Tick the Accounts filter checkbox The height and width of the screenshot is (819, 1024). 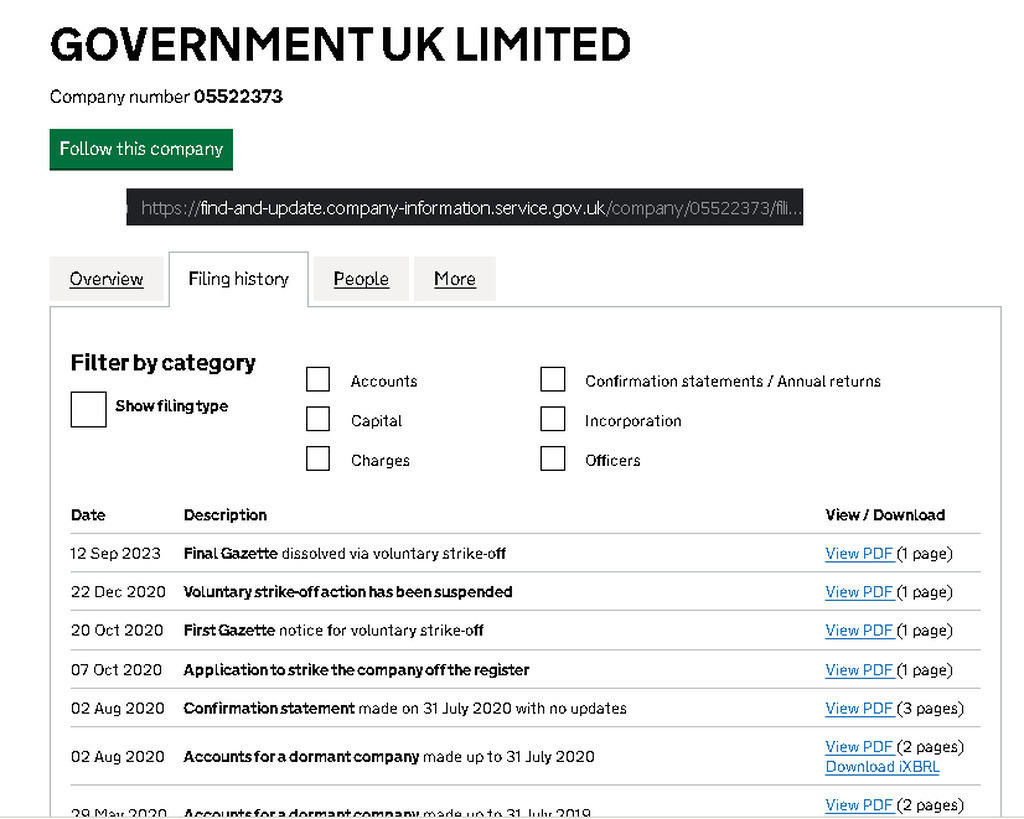tap(318, 380)
